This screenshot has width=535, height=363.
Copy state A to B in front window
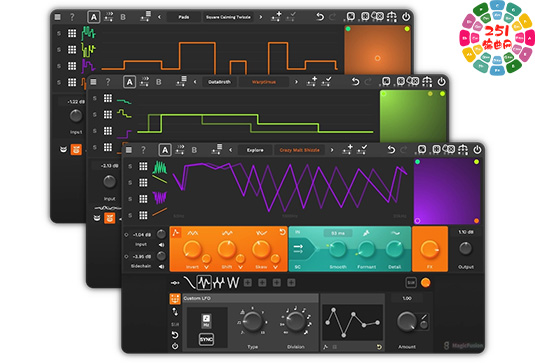pos(180,150)
